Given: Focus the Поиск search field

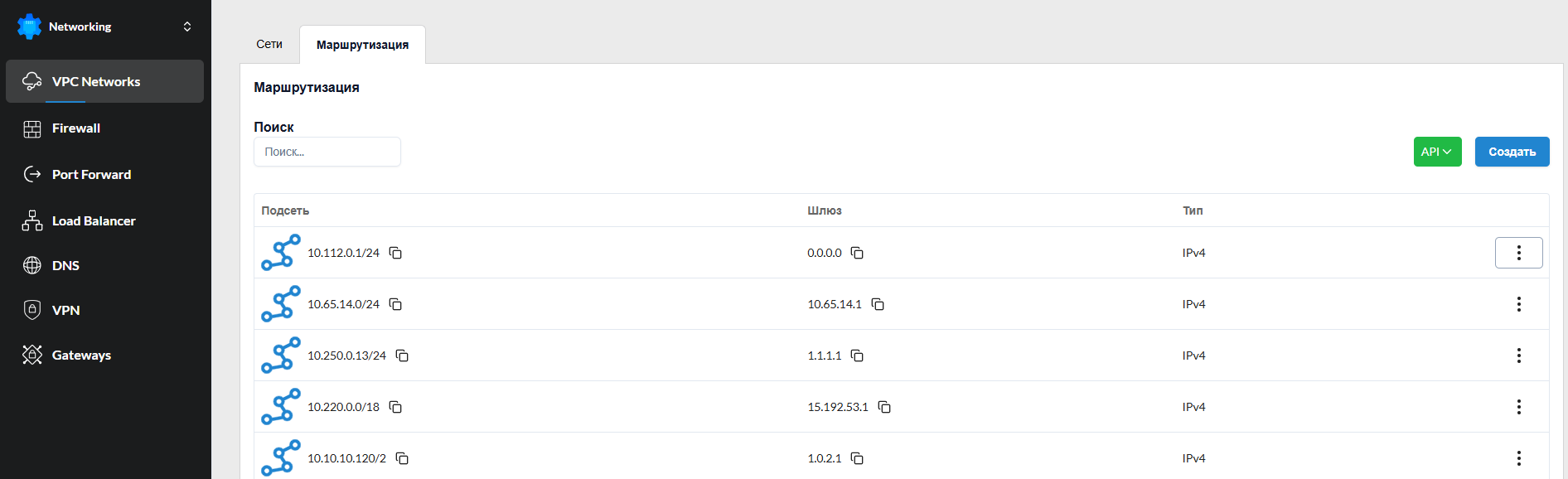Looking at the screenshot, I should click(x=327, y=152).
